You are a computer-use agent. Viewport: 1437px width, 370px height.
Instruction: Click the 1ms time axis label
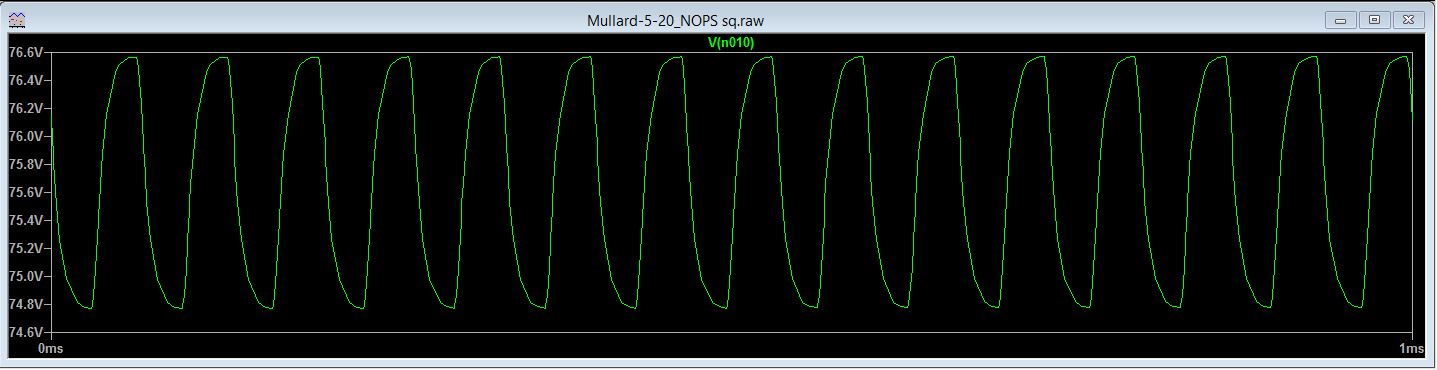pyautogui.click(x=1411, y=348)
